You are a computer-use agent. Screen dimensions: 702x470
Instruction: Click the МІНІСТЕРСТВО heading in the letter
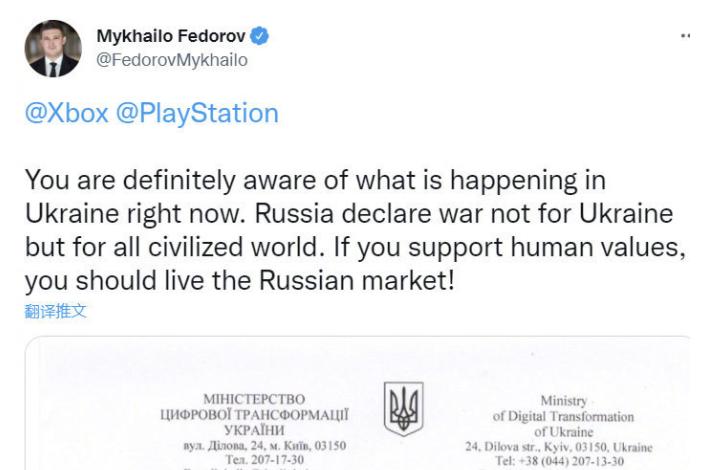click(254, 399)
